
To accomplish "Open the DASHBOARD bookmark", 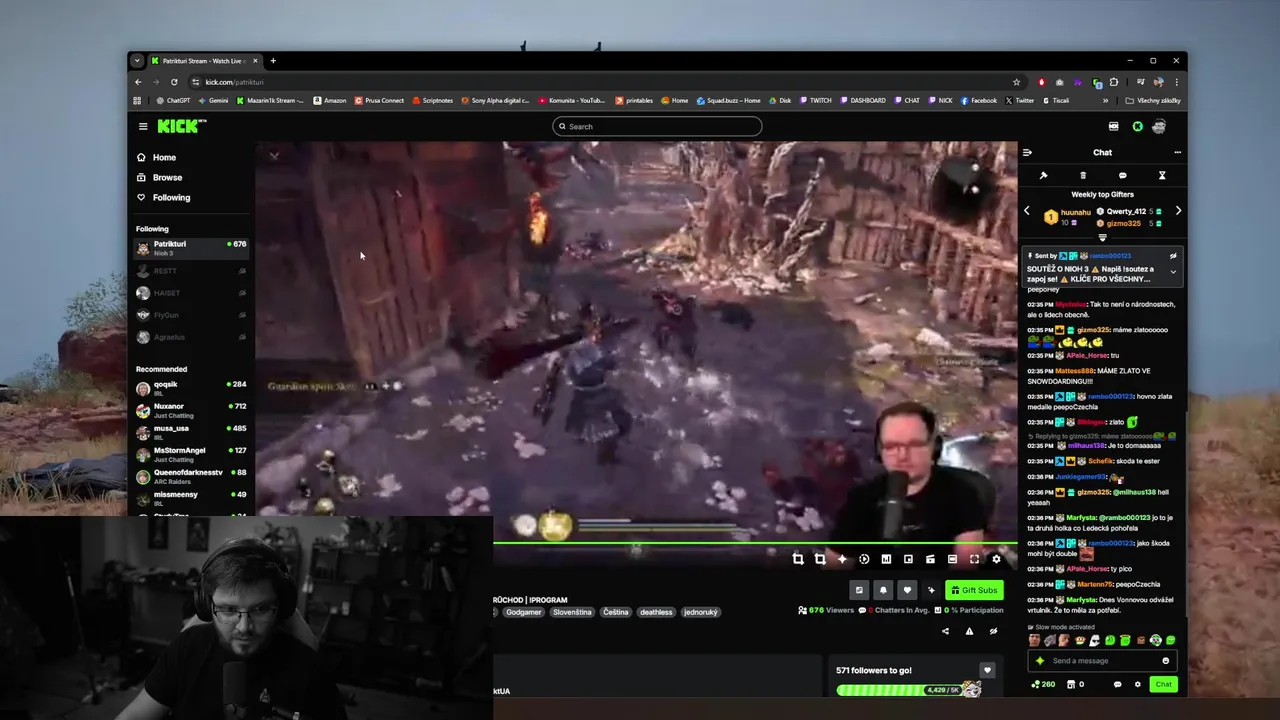I will pyautogui.click(x=863, y=100).
